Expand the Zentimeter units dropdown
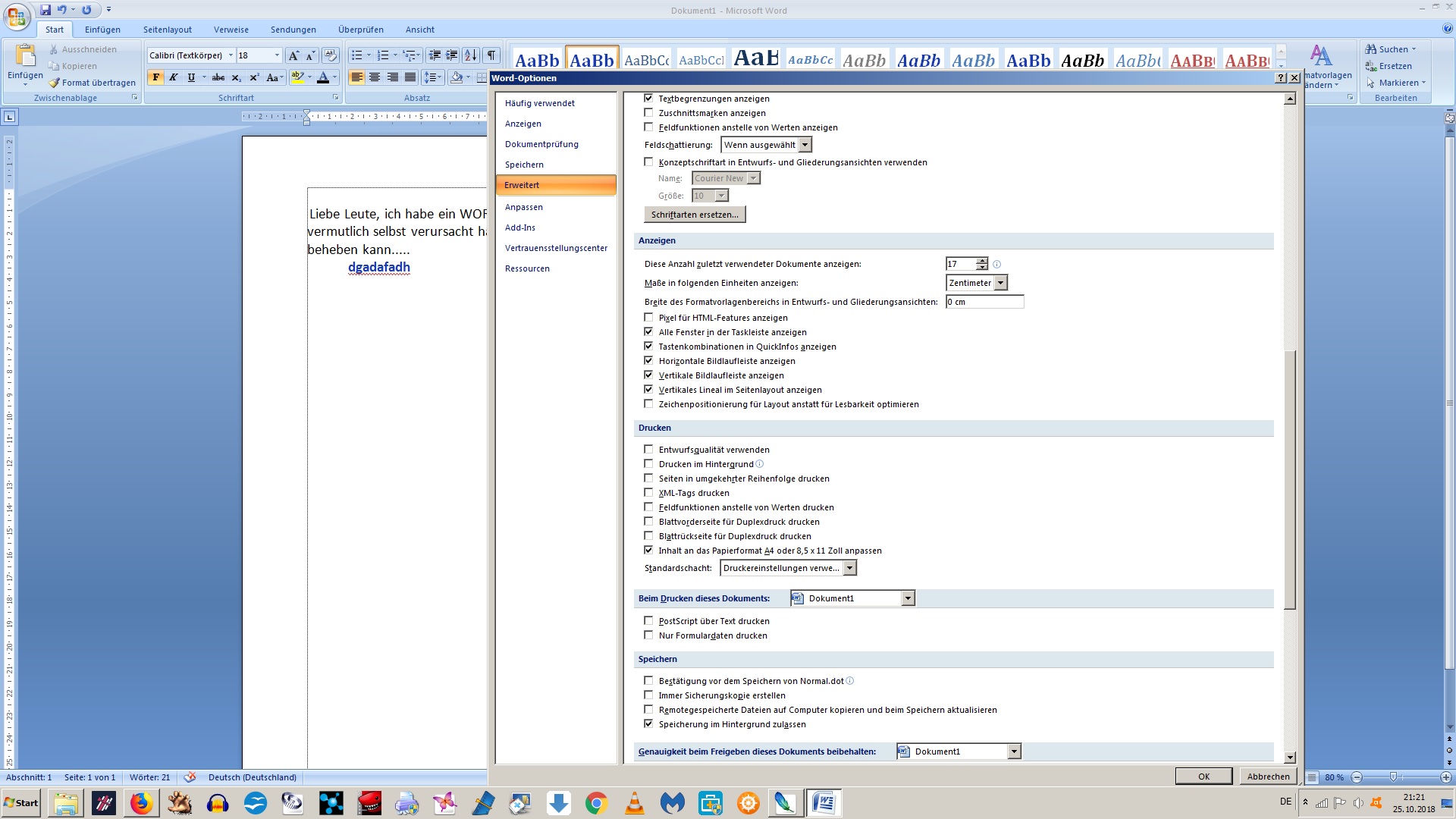Screen dimensions: 1456x819 click(1000, 283)
